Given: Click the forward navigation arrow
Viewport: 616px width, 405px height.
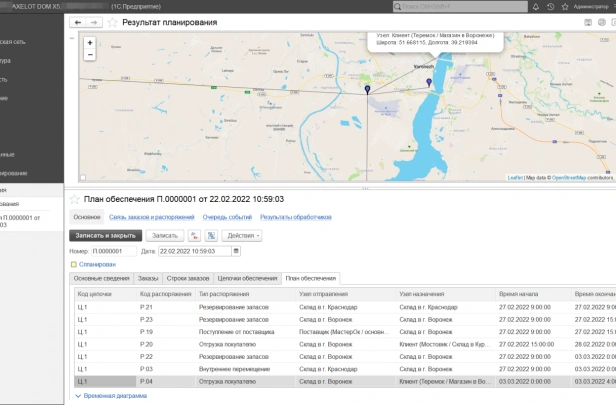Looking at the screenshot, I should click(94, 22).
